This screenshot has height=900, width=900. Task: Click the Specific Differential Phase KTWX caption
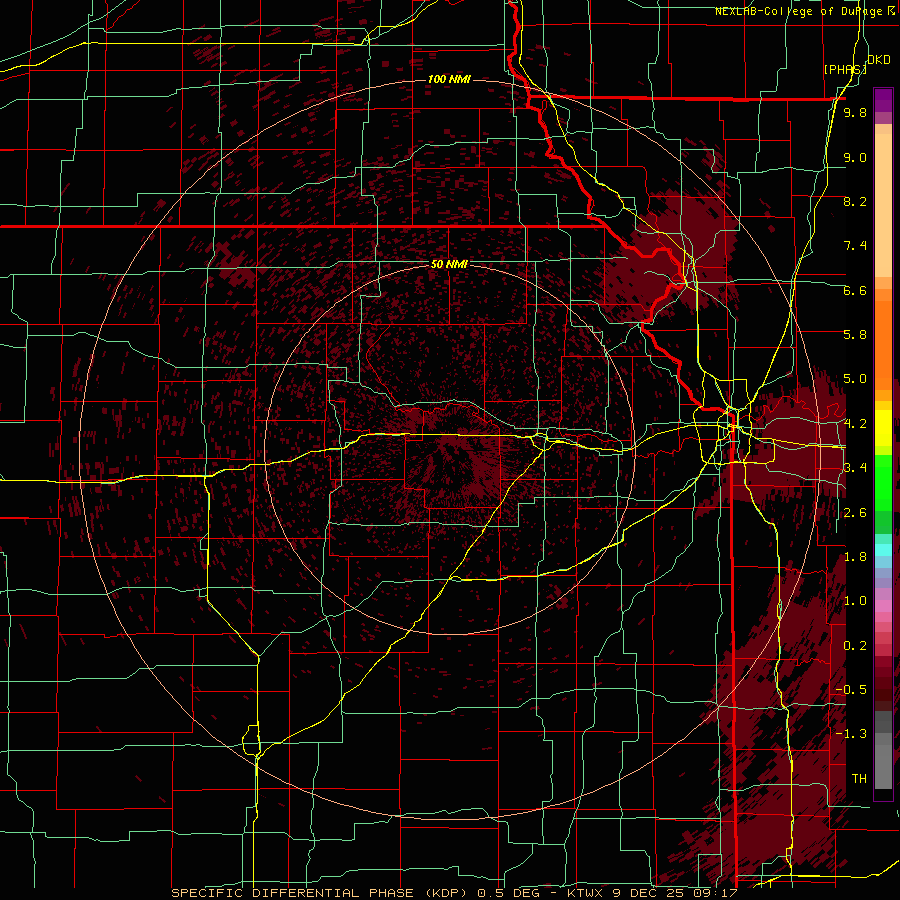pyautogui.click(x=455, y=893)
